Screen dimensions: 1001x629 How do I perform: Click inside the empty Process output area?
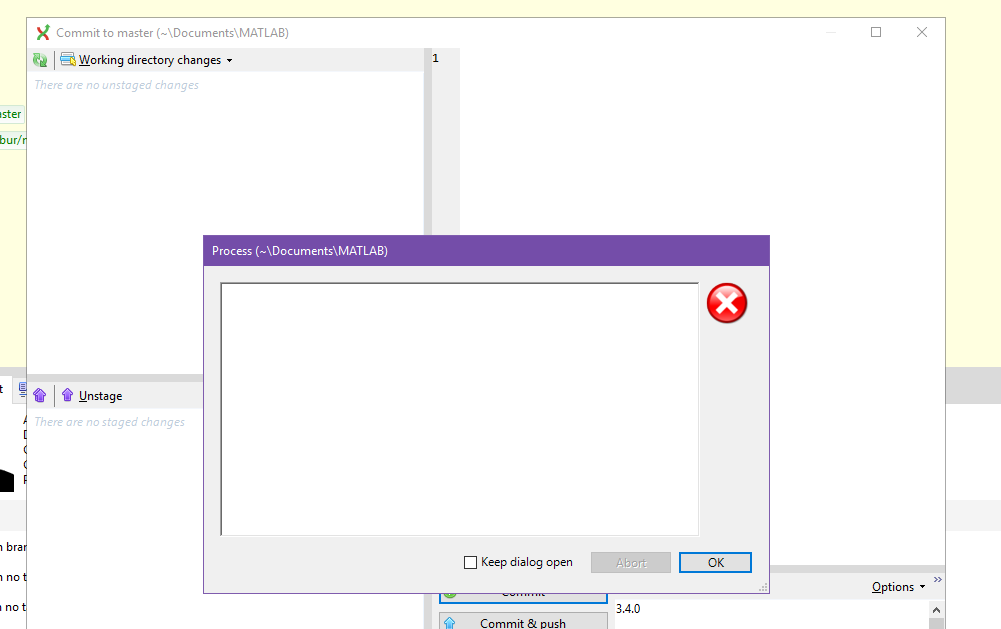pos(458,410)
